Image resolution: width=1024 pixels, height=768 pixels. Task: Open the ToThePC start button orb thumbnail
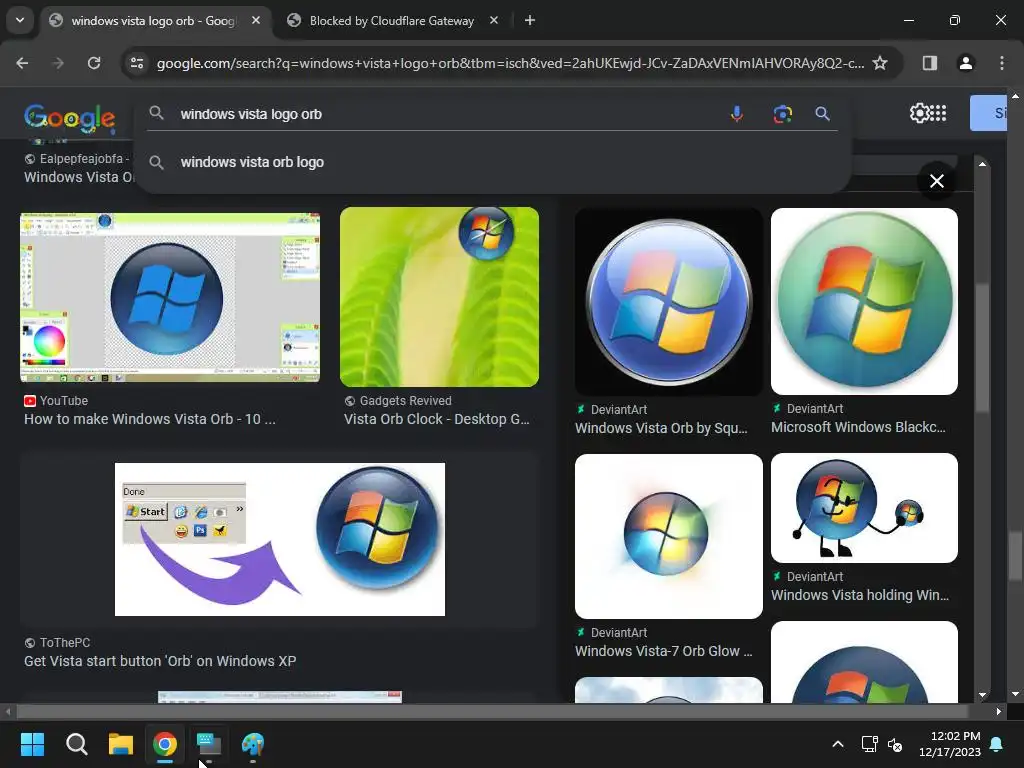click(x=280, y=539)
